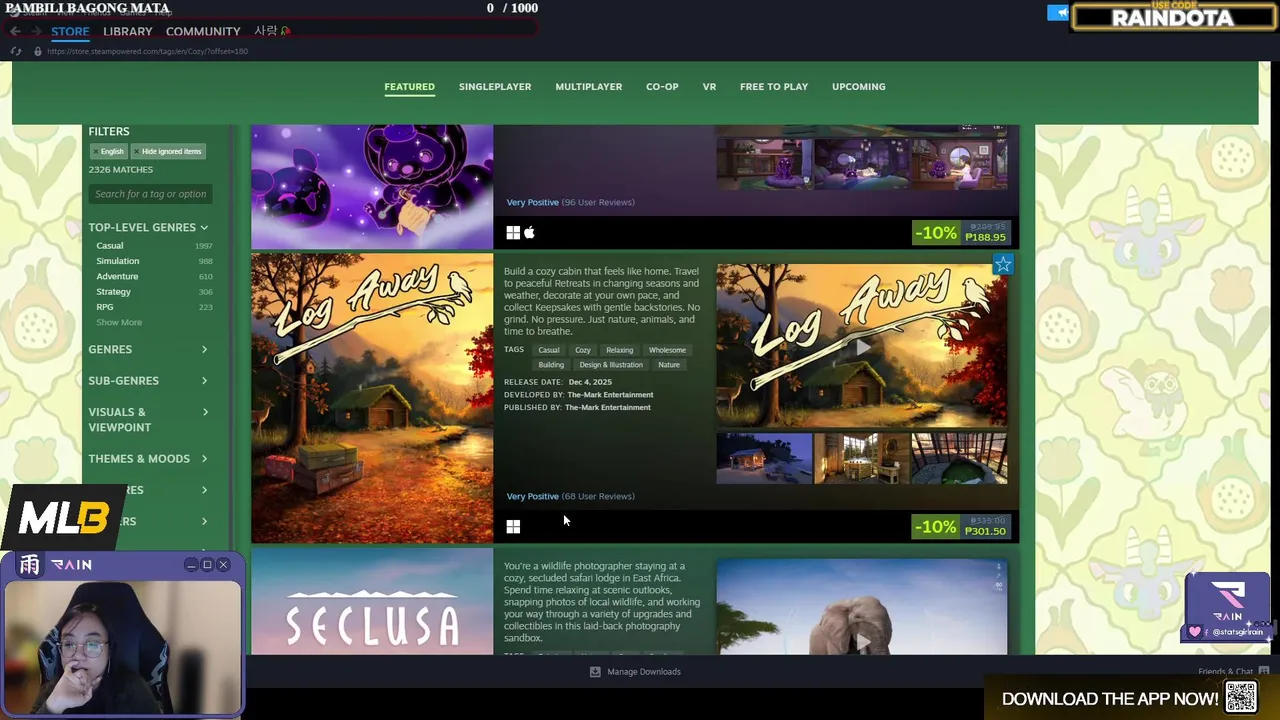Click the Relaxing tag button
1280x720 pixels.
pos(620,350)
